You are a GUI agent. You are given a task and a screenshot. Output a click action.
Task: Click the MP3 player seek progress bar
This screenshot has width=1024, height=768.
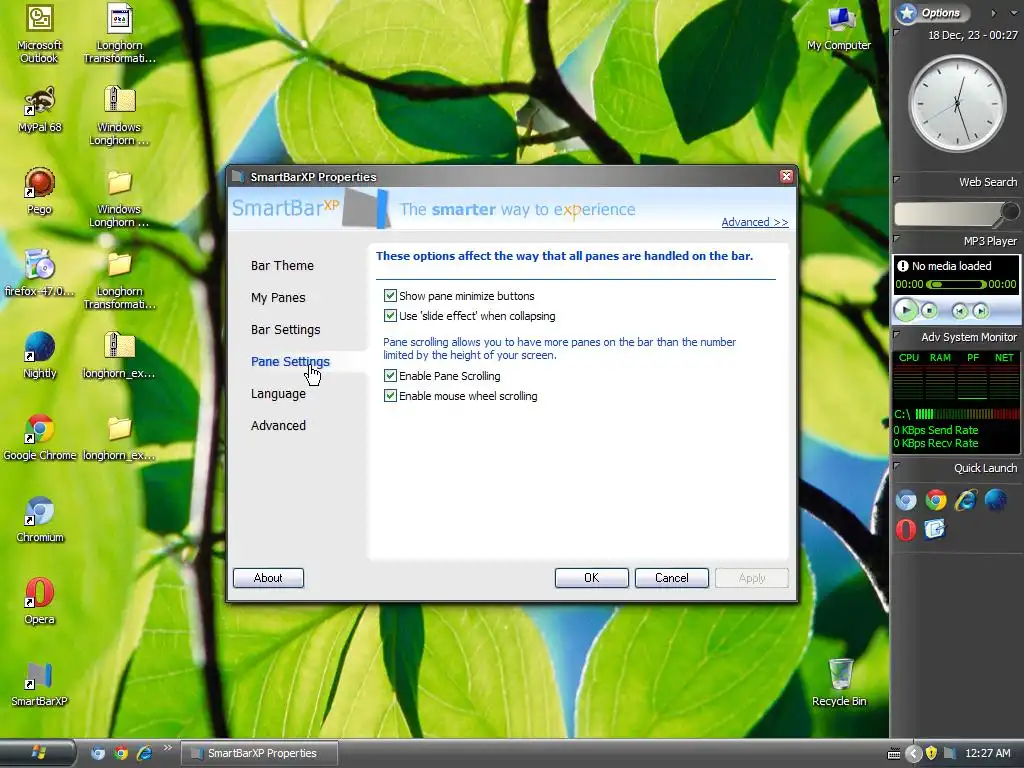pyautogui.click(x=956, y=284)
